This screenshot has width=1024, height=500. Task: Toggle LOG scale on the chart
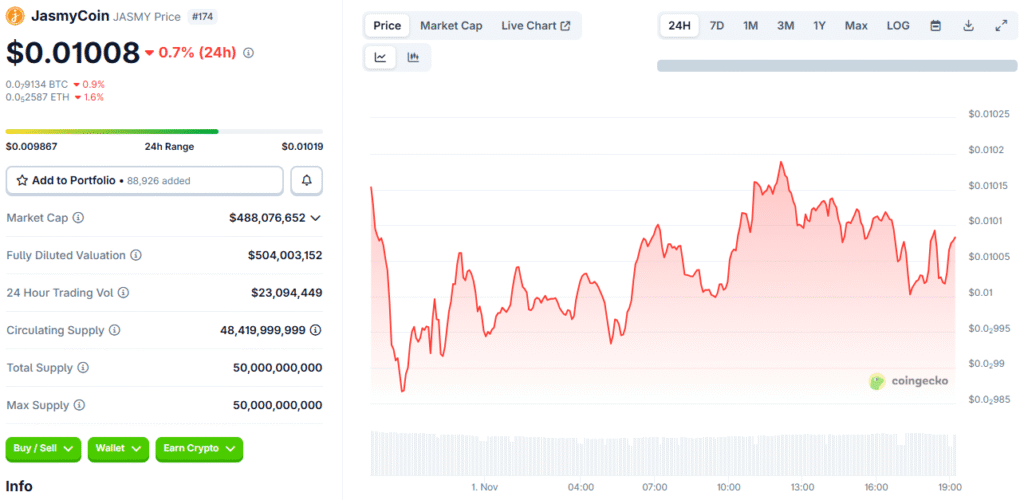pos(898,26)
